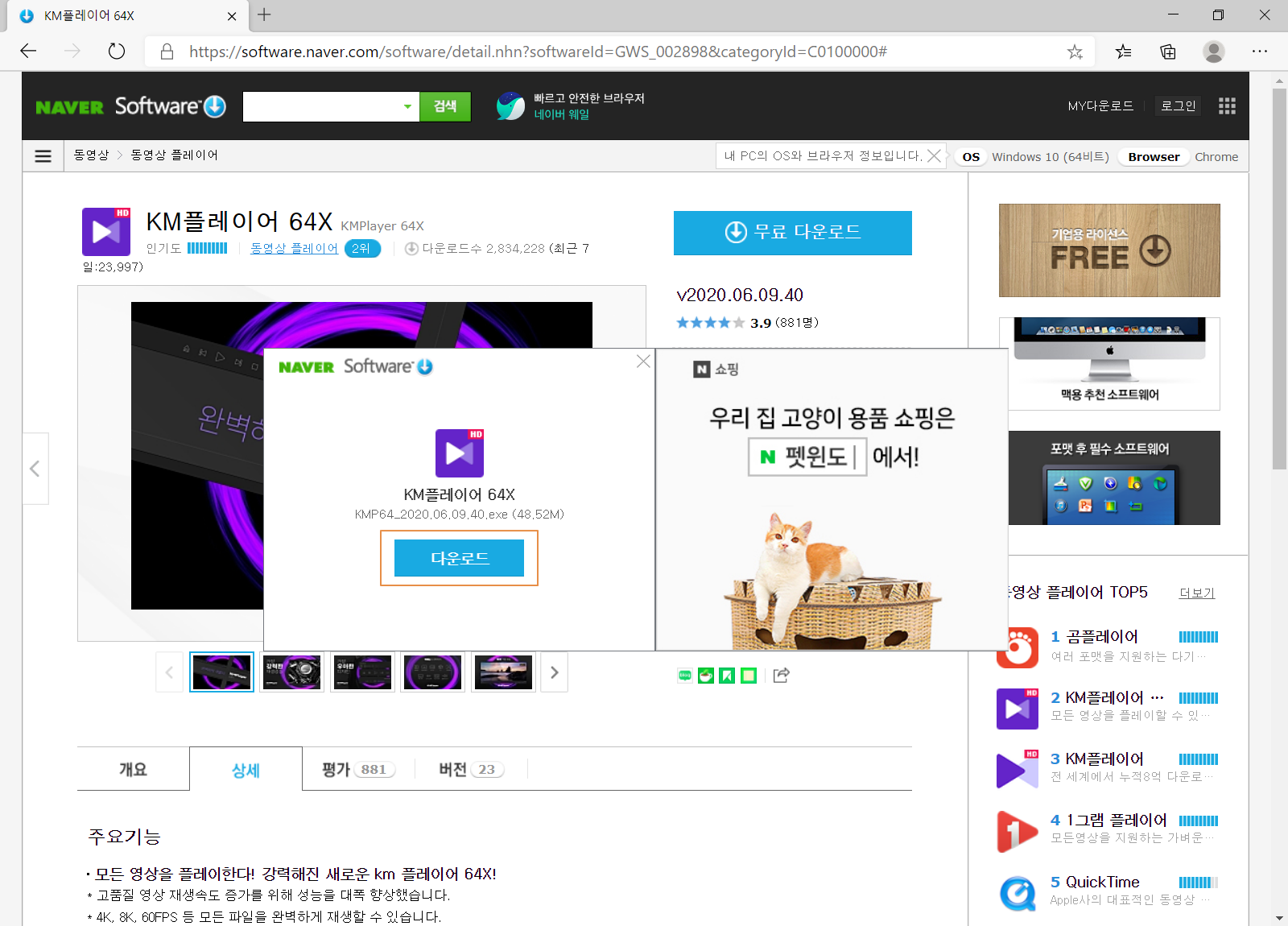The width and height of the screenshot is (1288, 926).
Task: Switch to the 상세 tab
Action: tap(246, 770)
